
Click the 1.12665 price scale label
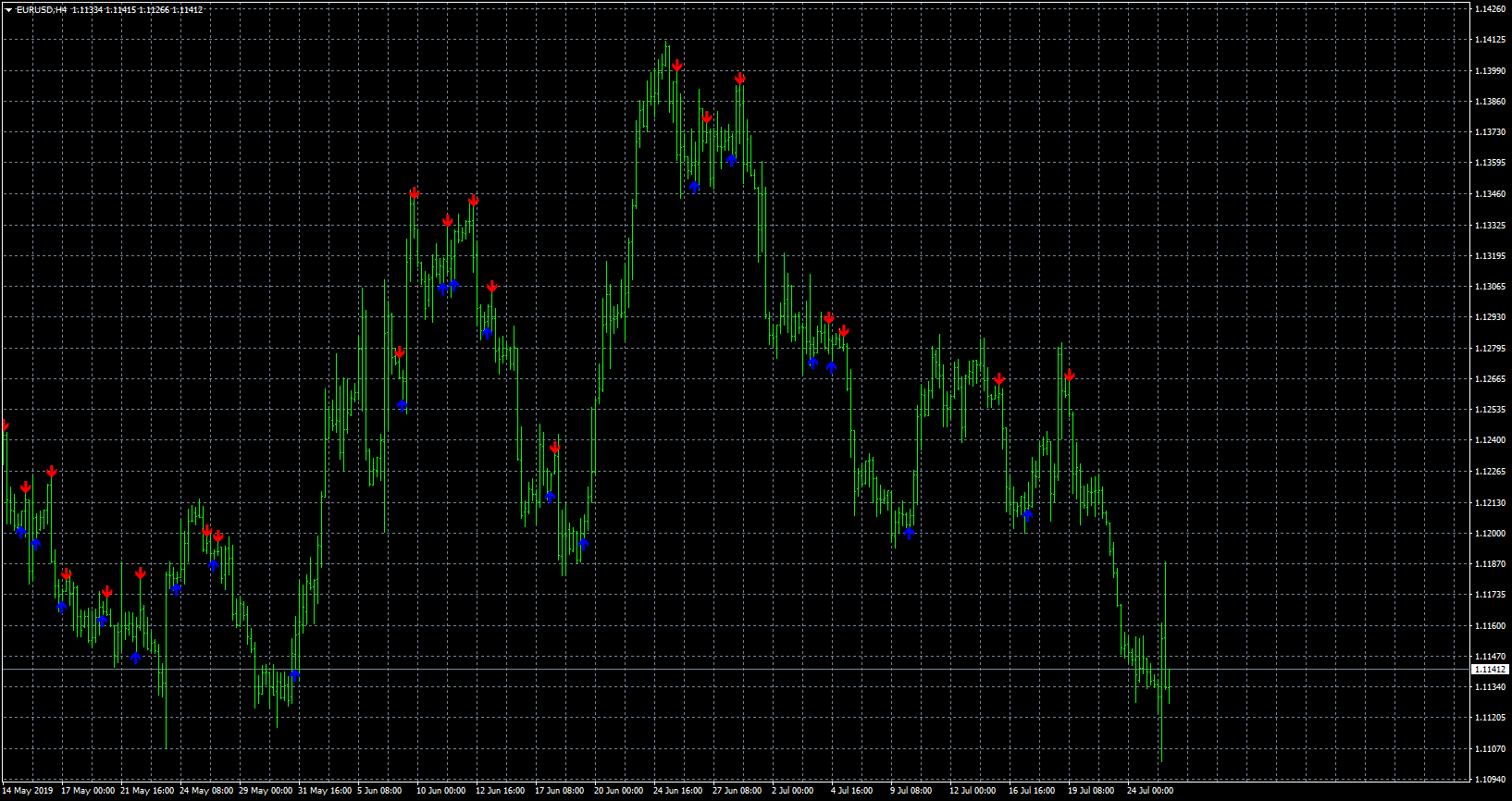(1490, 378)
